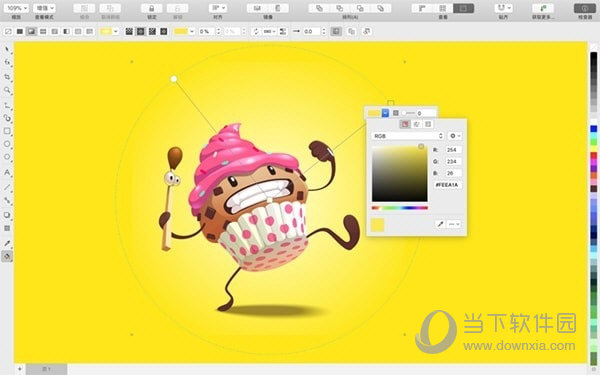Click the copy fill properties icon

point(352,31)
